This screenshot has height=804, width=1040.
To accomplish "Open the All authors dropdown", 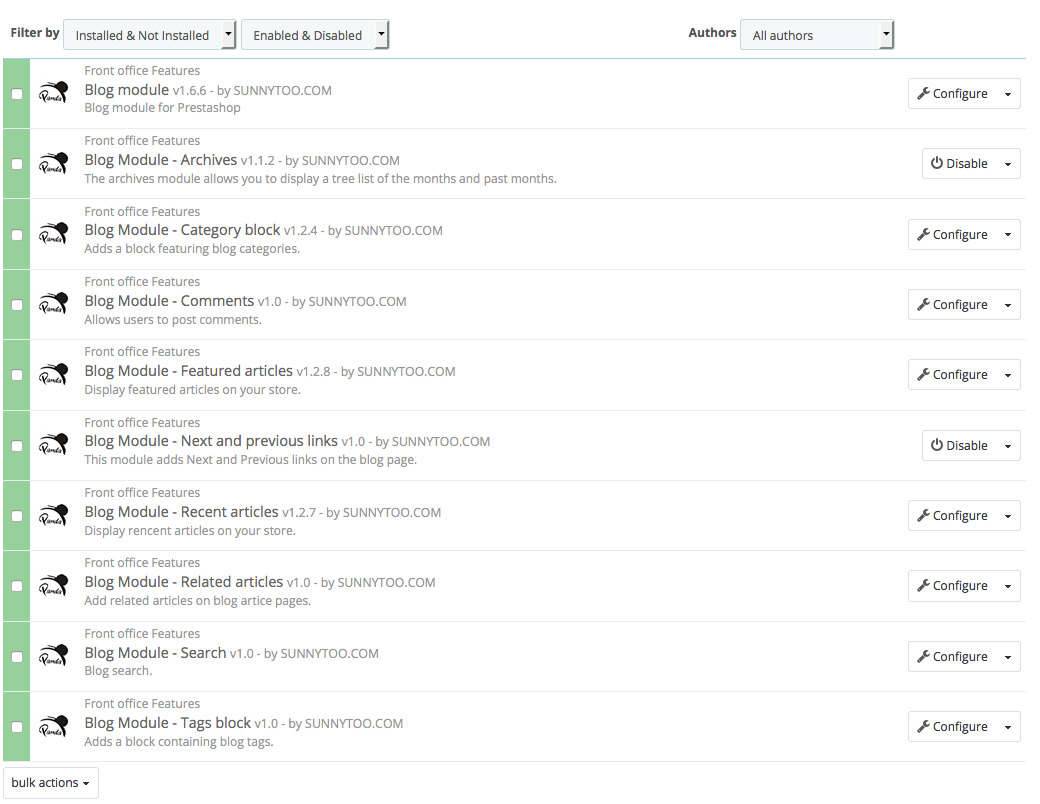I will pyautogui.click(x=817, y=35).
